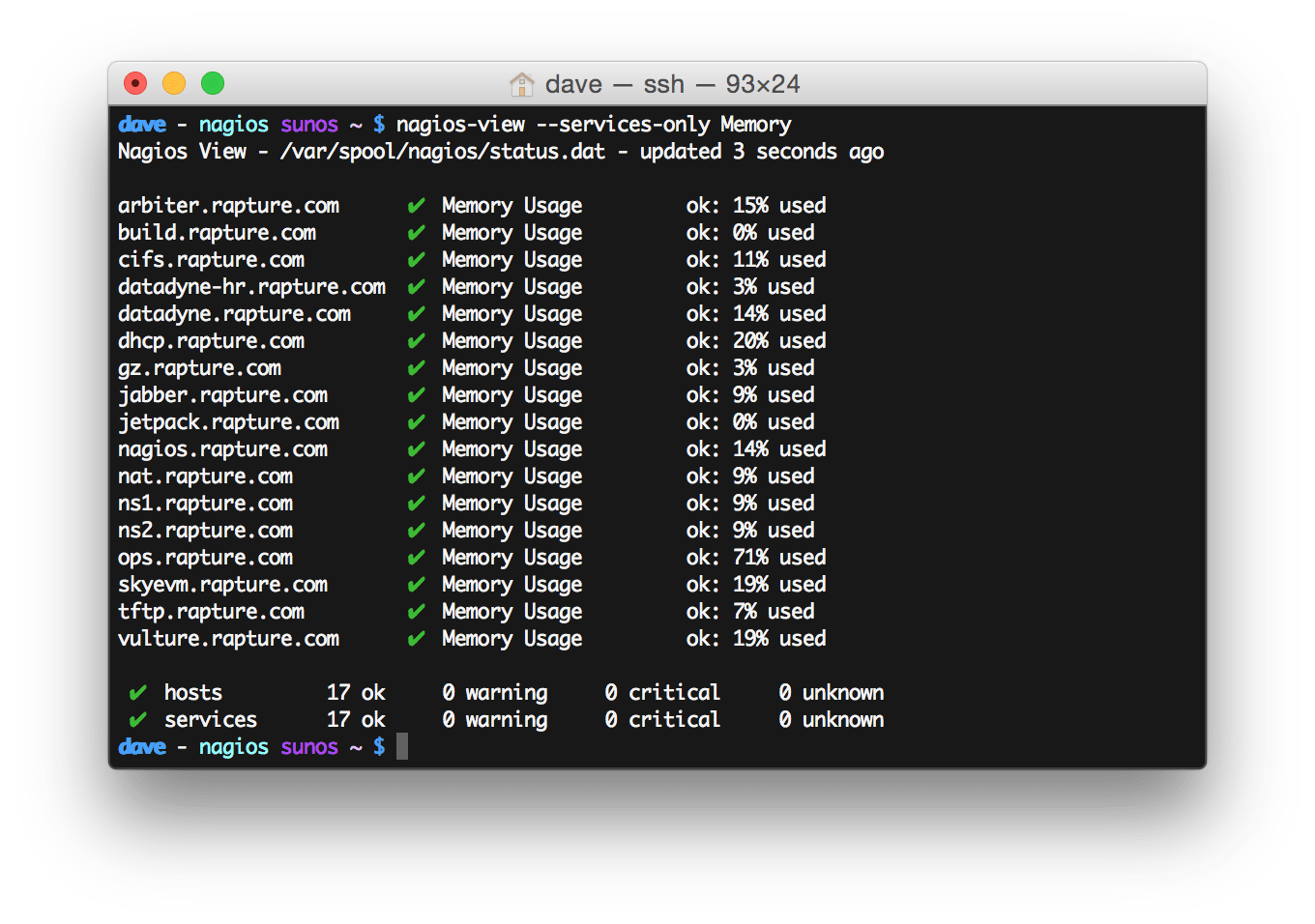The width and height of the screenshot is (1315, 924).
Task: Click the green check beside tftp.rapture.com
Action: 417,612
